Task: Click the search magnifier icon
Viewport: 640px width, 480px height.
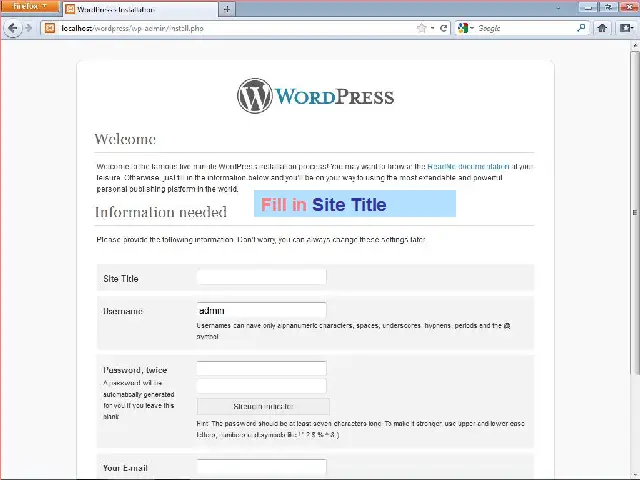Action: [581, 28]
